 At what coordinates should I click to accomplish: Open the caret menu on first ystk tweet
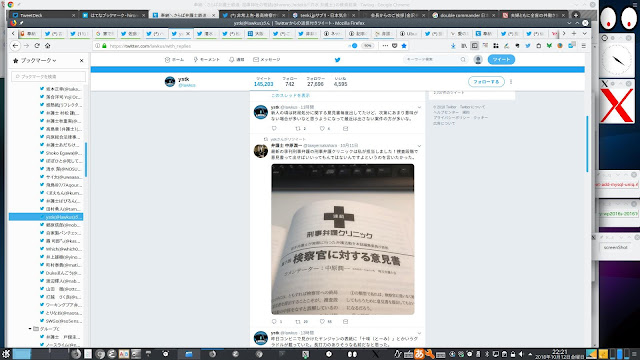coord(419,108)
